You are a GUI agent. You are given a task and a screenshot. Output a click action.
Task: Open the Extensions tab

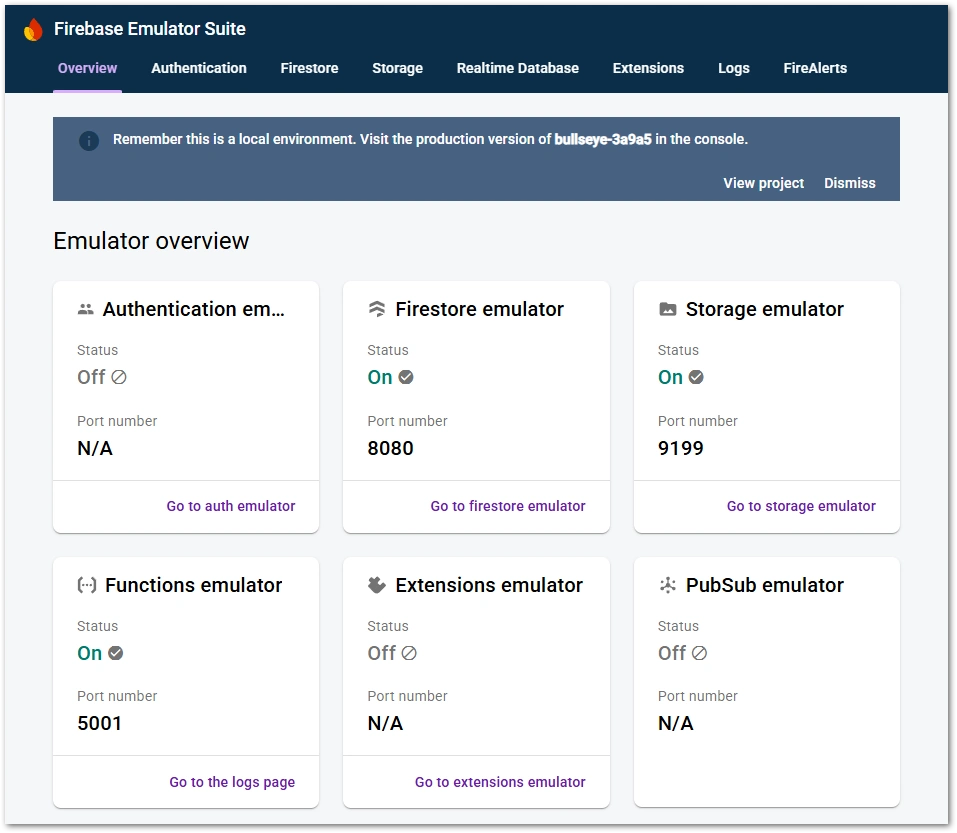coord(648,68)
